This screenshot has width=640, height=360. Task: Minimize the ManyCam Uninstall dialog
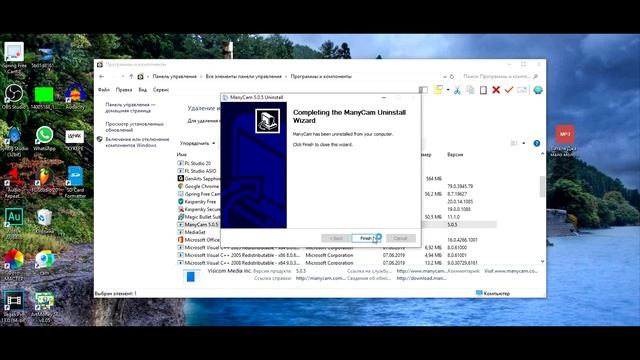[x=384, y=98]
